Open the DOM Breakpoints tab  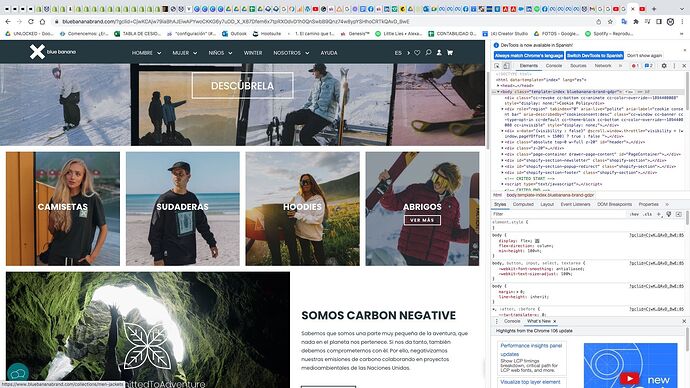[x=614, y=205]
